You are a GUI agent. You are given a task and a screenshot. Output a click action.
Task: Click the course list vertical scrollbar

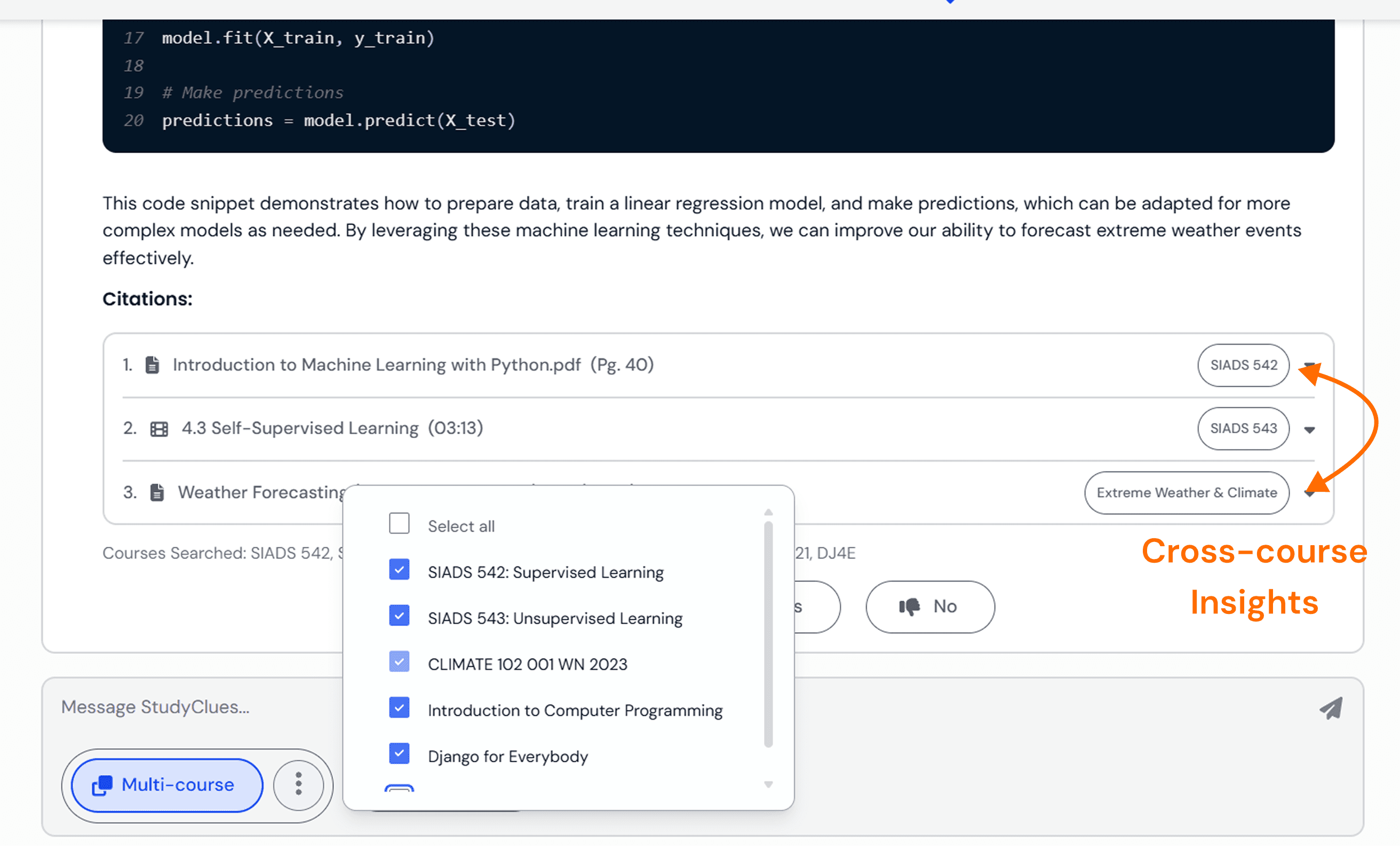tap(768, 634)
